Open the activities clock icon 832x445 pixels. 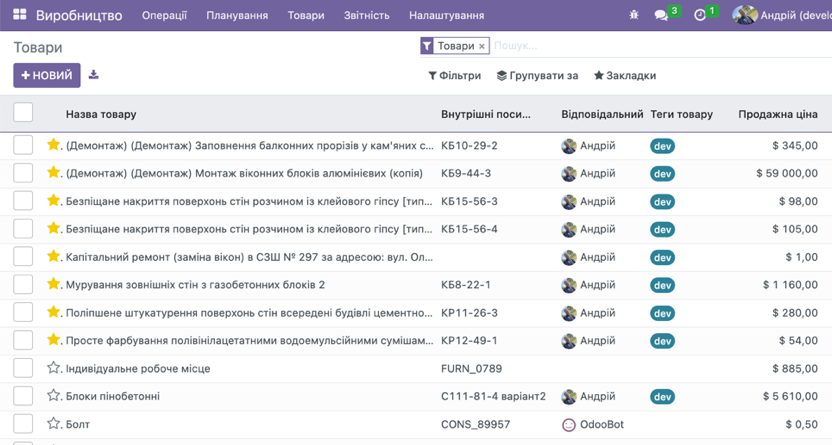[700, 15]
